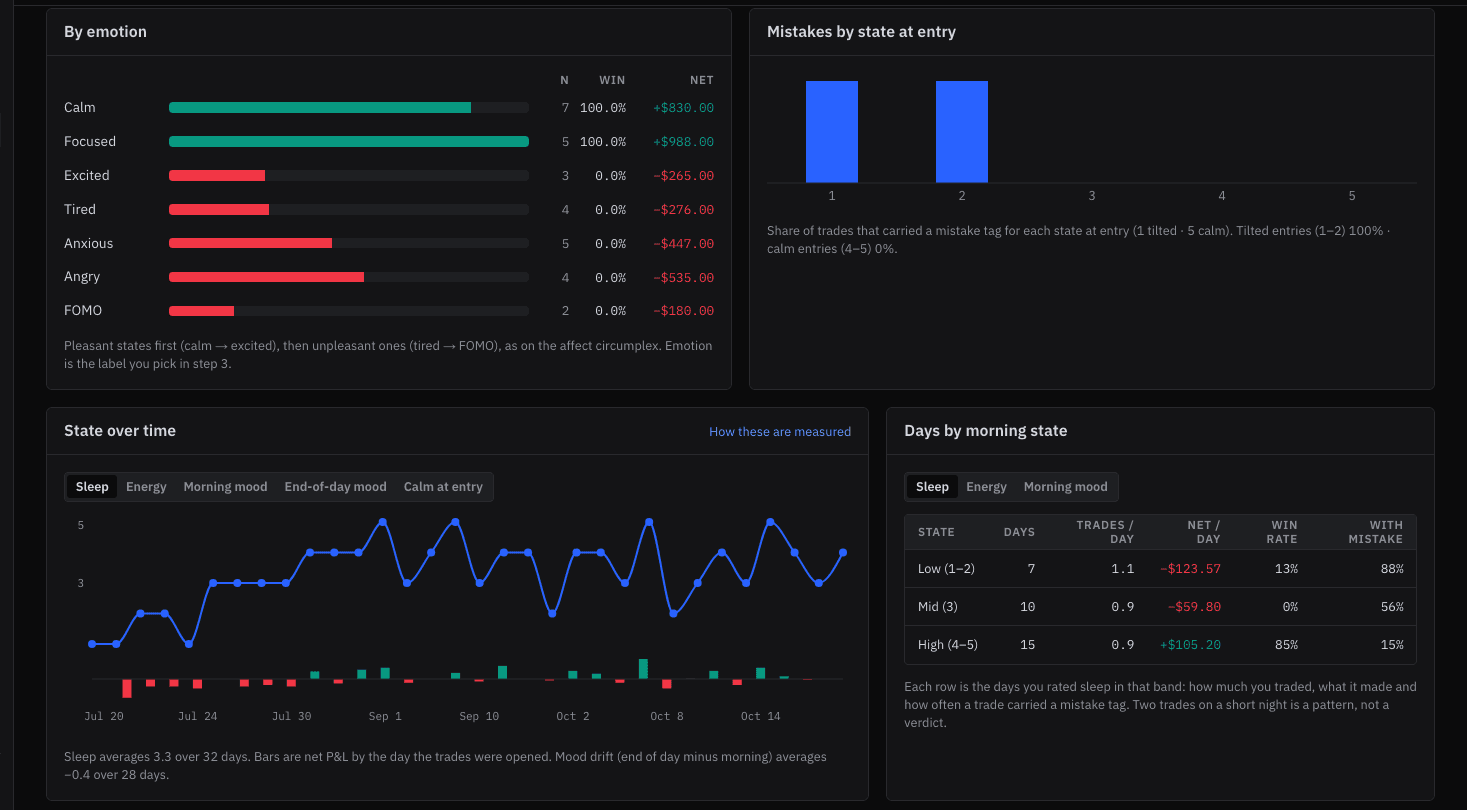Click the TRADES / DAY column header
The image size is (1467, 810).
click(1105, 532)
